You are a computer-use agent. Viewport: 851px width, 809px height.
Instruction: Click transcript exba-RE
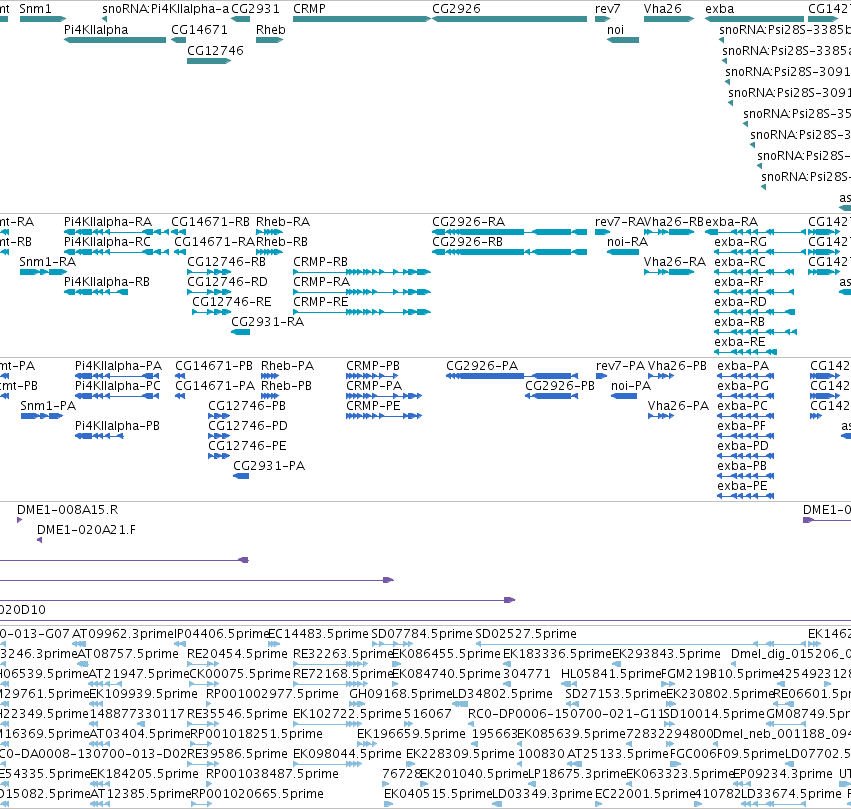(740, 342)
